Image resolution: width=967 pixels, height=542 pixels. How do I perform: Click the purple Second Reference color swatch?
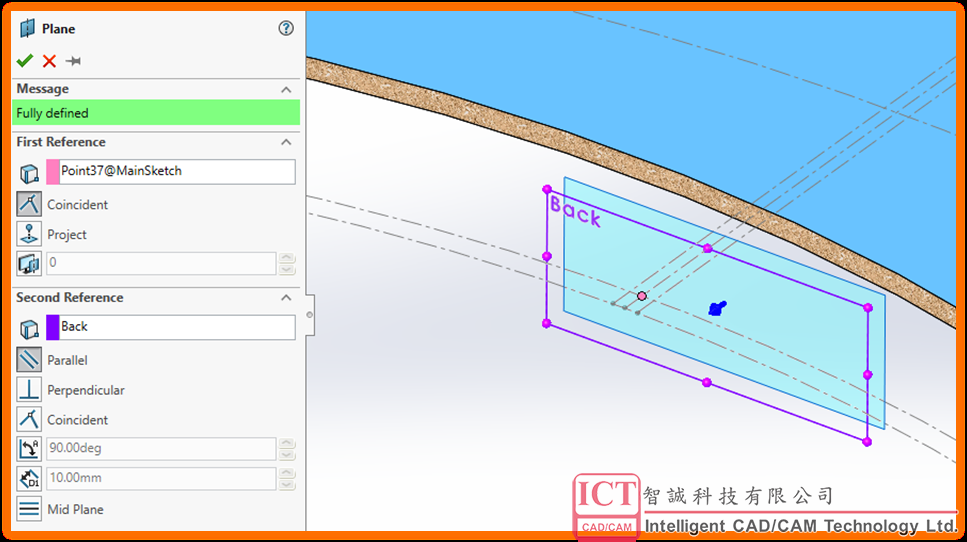(52, 327)
